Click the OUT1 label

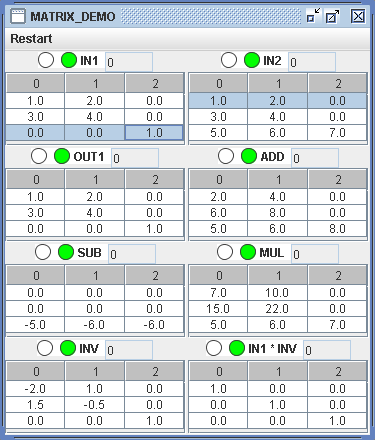click(89, 157)
